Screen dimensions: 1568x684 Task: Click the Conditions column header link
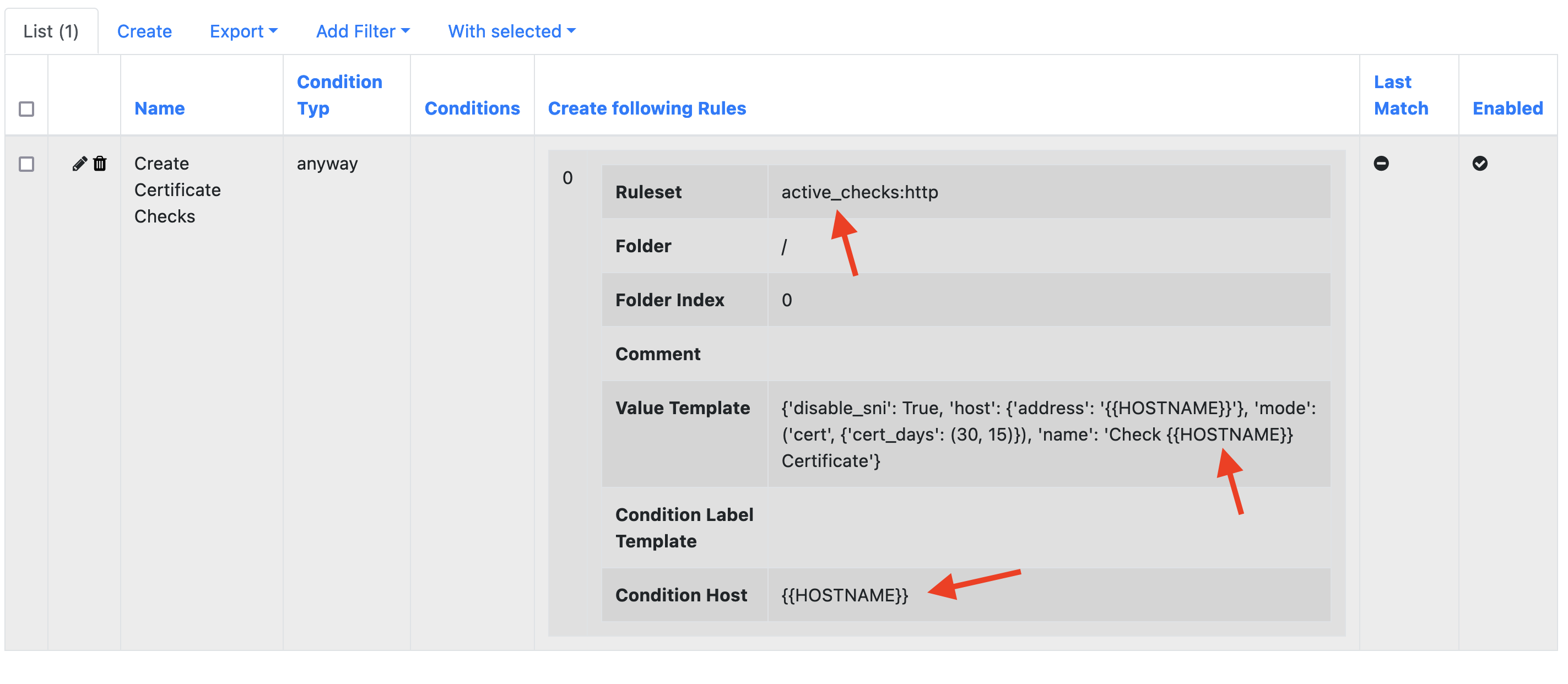(x=472, y=108)
